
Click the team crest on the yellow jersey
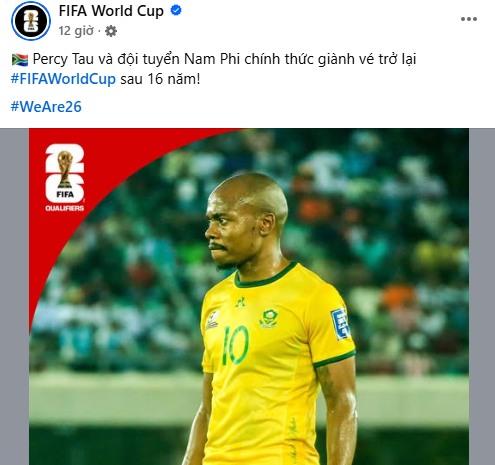coord(269,318)
